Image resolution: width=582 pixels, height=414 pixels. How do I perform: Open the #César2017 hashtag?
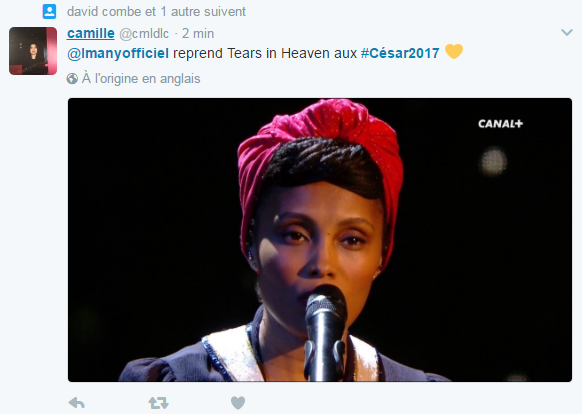[400, 53]
